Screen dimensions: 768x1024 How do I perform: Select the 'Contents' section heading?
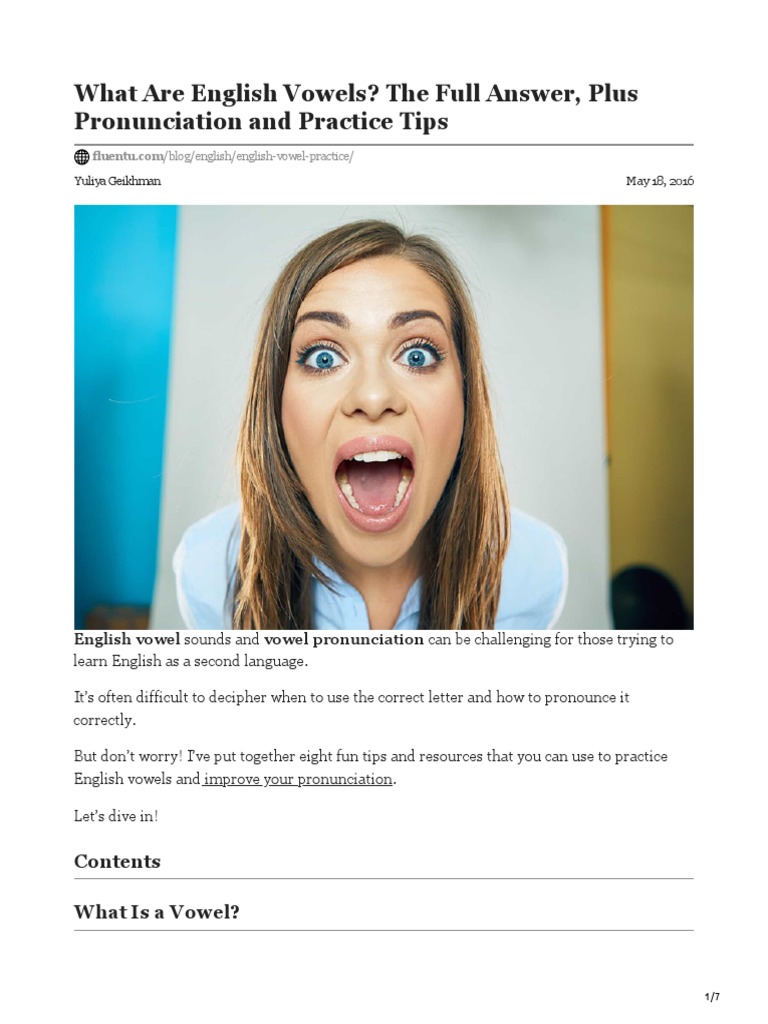(x=118, y=861)
